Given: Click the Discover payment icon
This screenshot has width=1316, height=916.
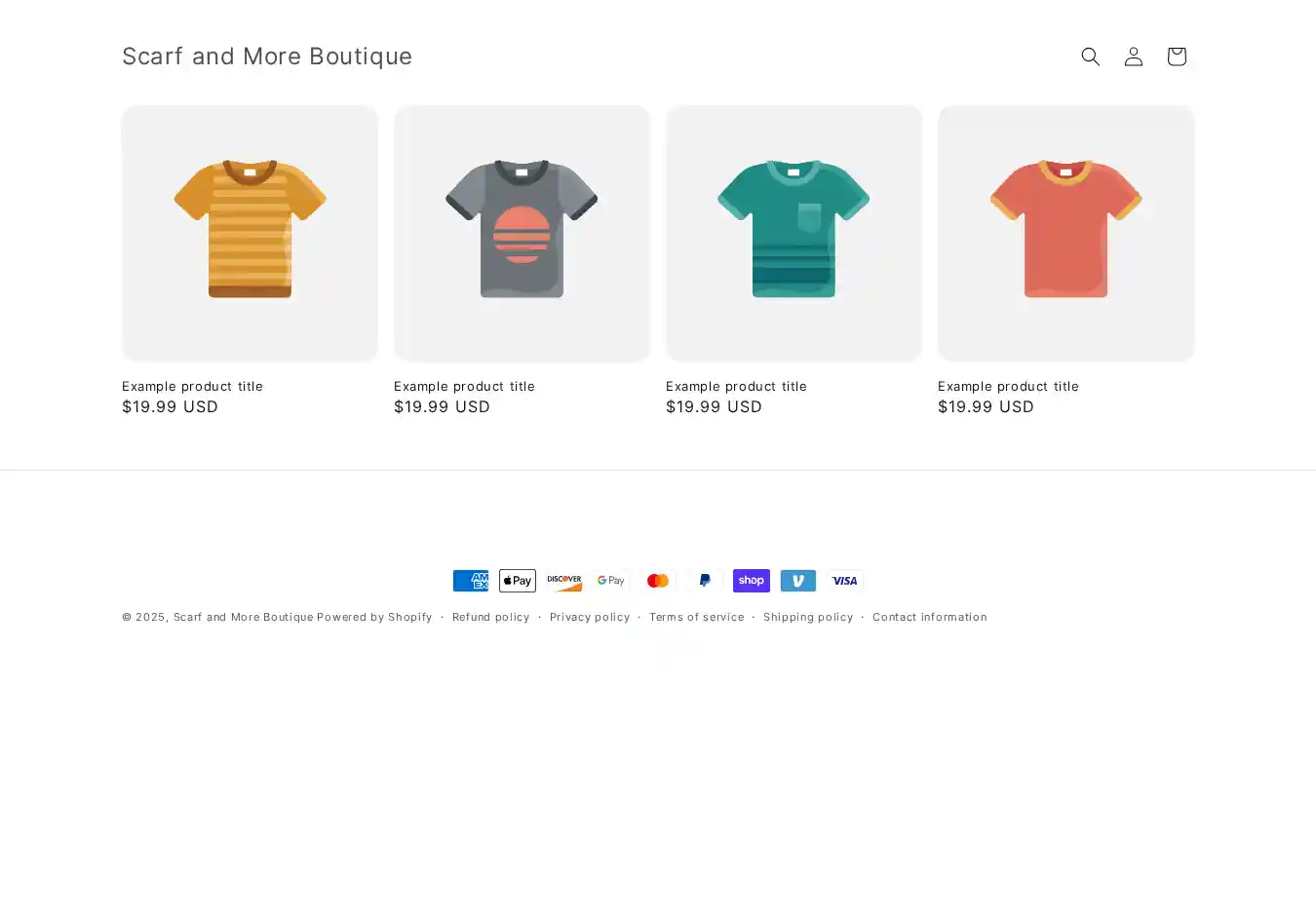Looking at the screenshot, I should click(x=564, y=581).
